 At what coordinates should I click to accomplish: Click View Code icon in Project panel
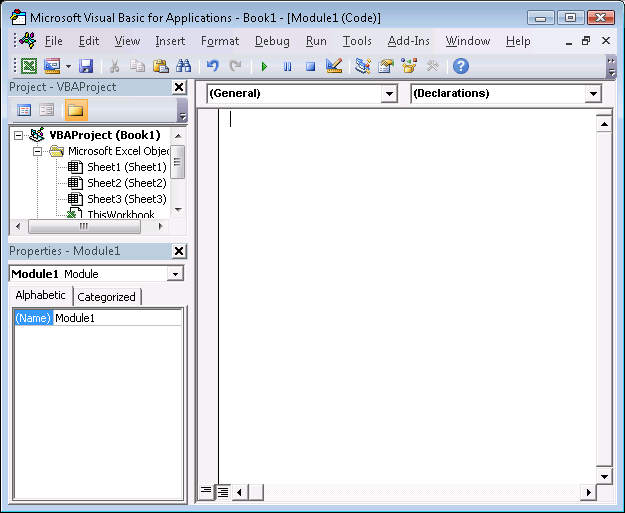pos(24,110)
